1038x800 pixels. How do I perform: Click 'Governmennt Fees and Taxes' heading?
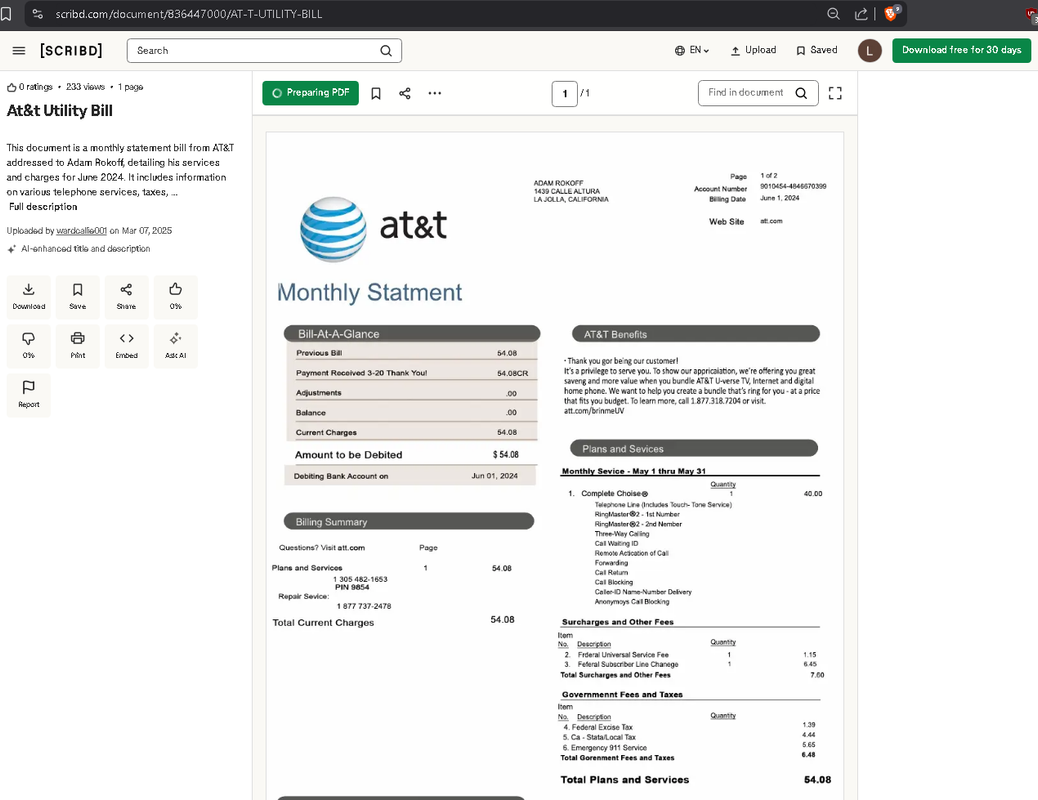(622, 694)
